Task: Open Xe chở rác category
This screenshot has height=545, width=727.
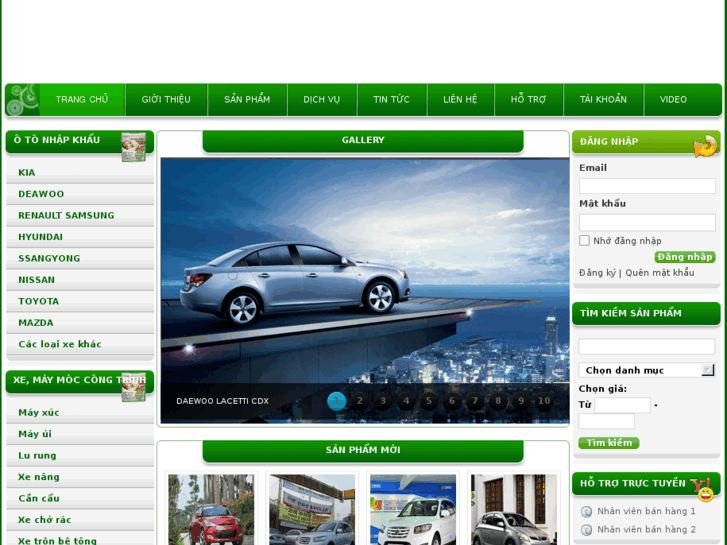Action: coord(45,520)
